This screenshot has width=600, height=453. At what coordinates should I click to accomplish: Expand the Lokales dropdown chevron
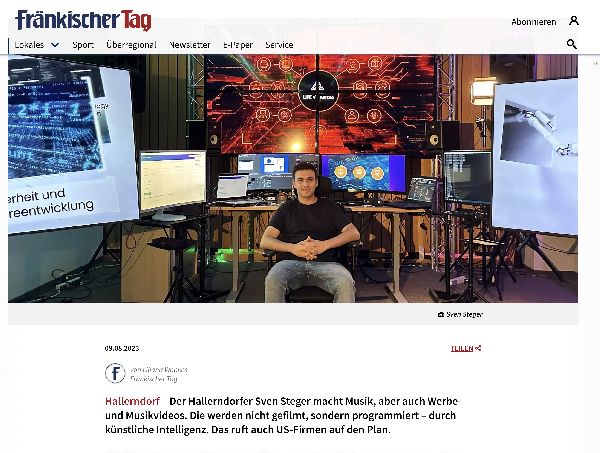click(x=55, y=45)
